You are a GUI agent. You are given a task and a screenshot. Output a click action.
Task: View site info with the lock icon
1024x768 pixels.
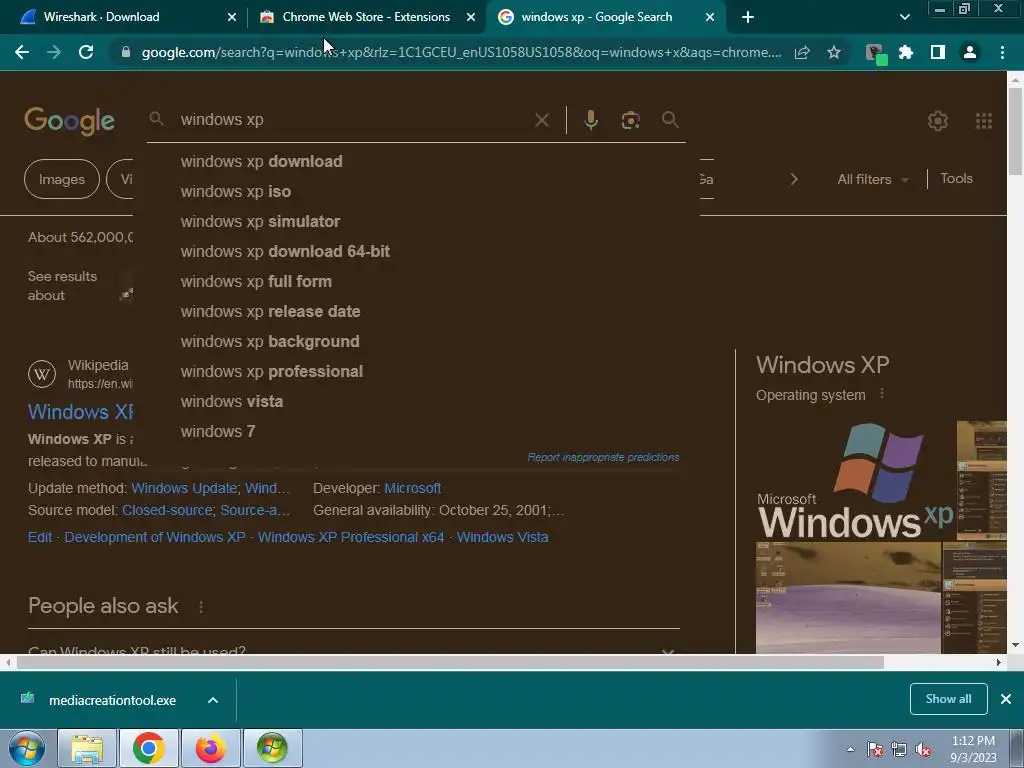[126, 52]
